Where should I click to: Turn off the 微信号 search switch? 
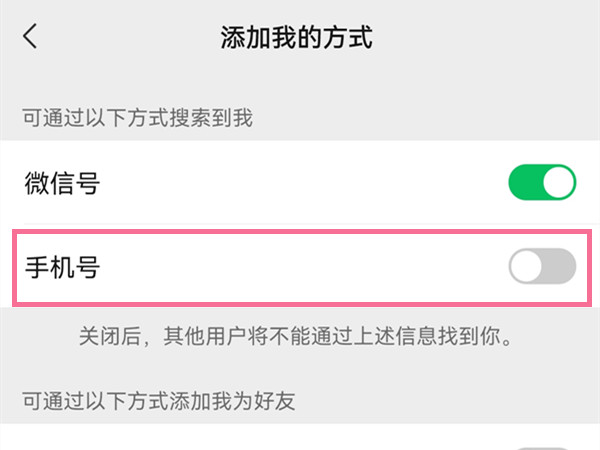(x=542, y=183)
